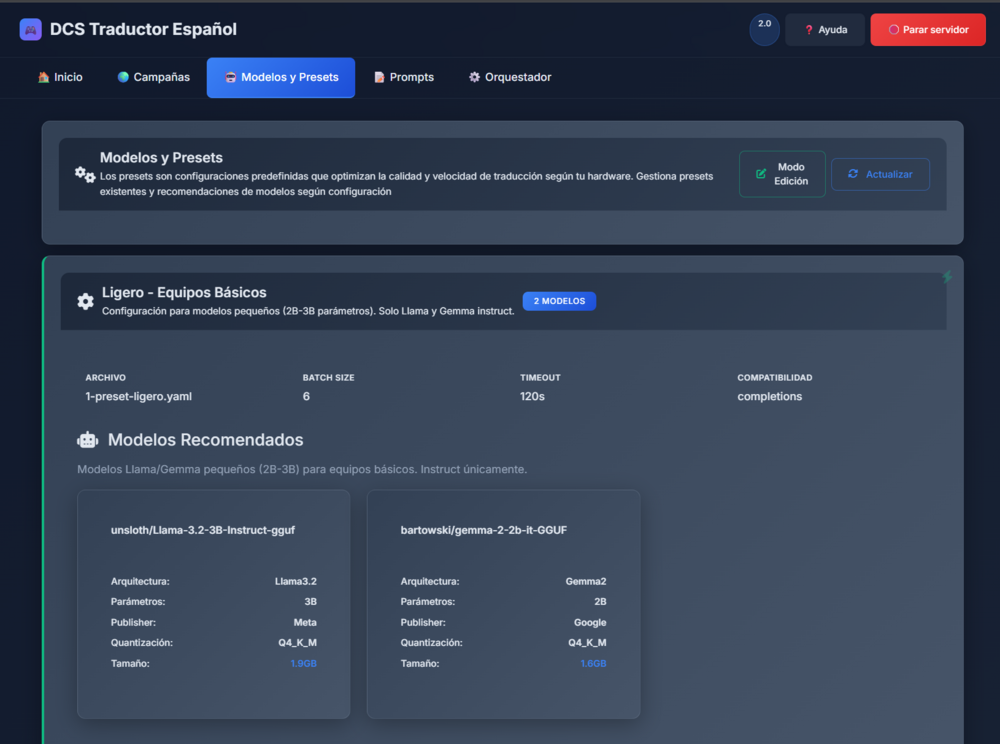Open the Orquestador tab

pos(510,77)
